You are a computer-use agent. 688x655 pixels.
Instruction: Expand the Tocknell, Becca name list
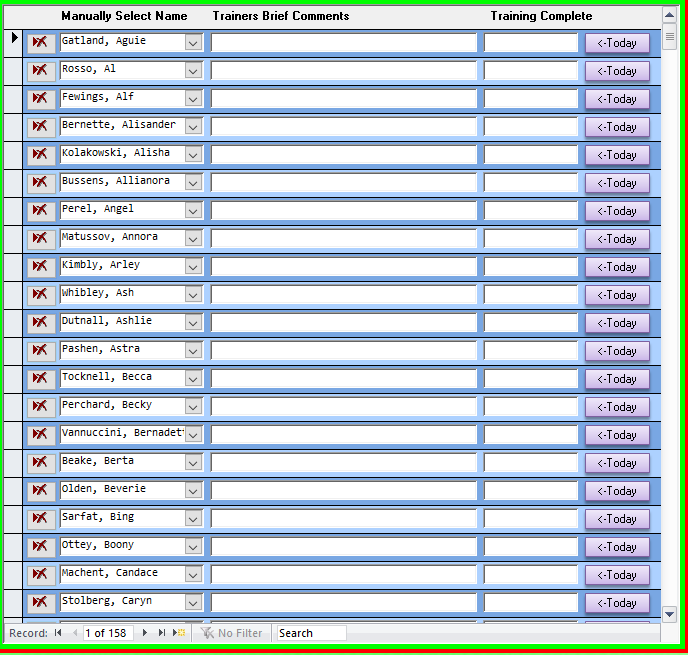(x=193, y=379)
